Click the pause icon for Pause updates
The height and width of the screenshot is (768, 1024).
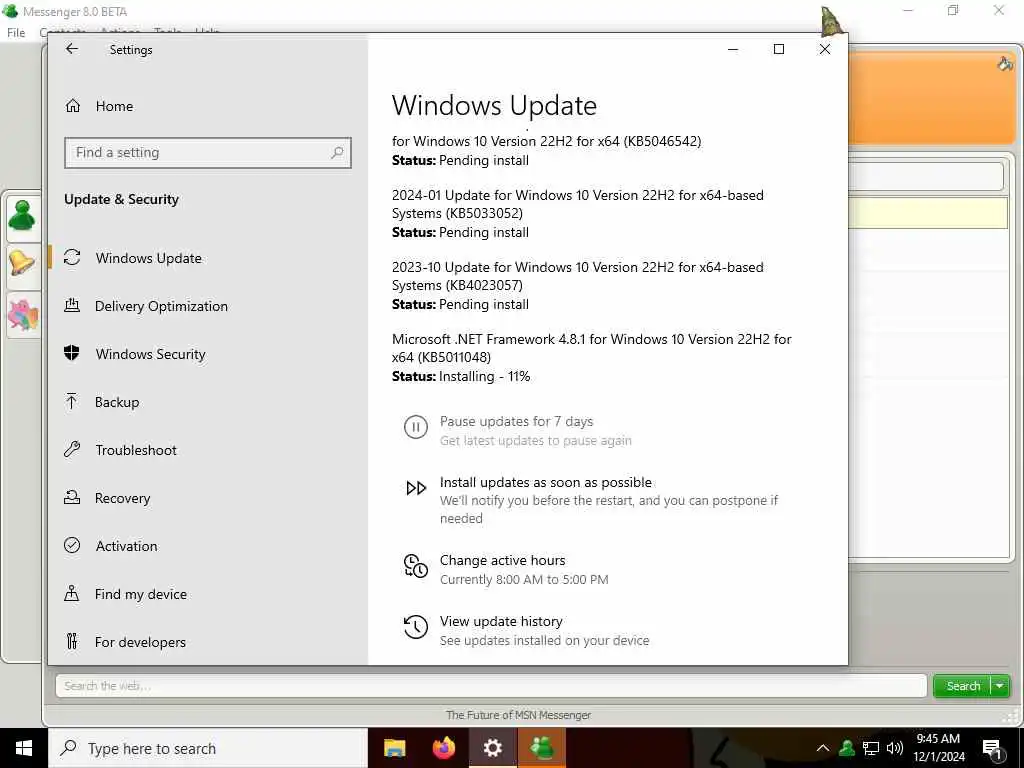[x=416, y=427]
